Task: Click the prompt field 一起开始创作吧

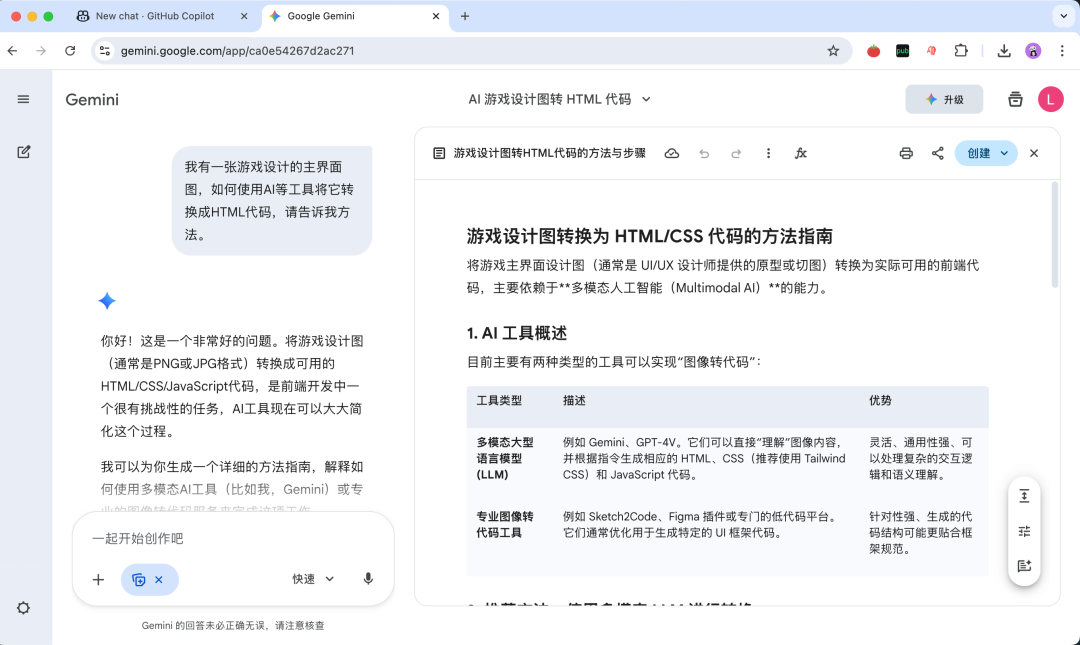Action: tap(233, 538)
